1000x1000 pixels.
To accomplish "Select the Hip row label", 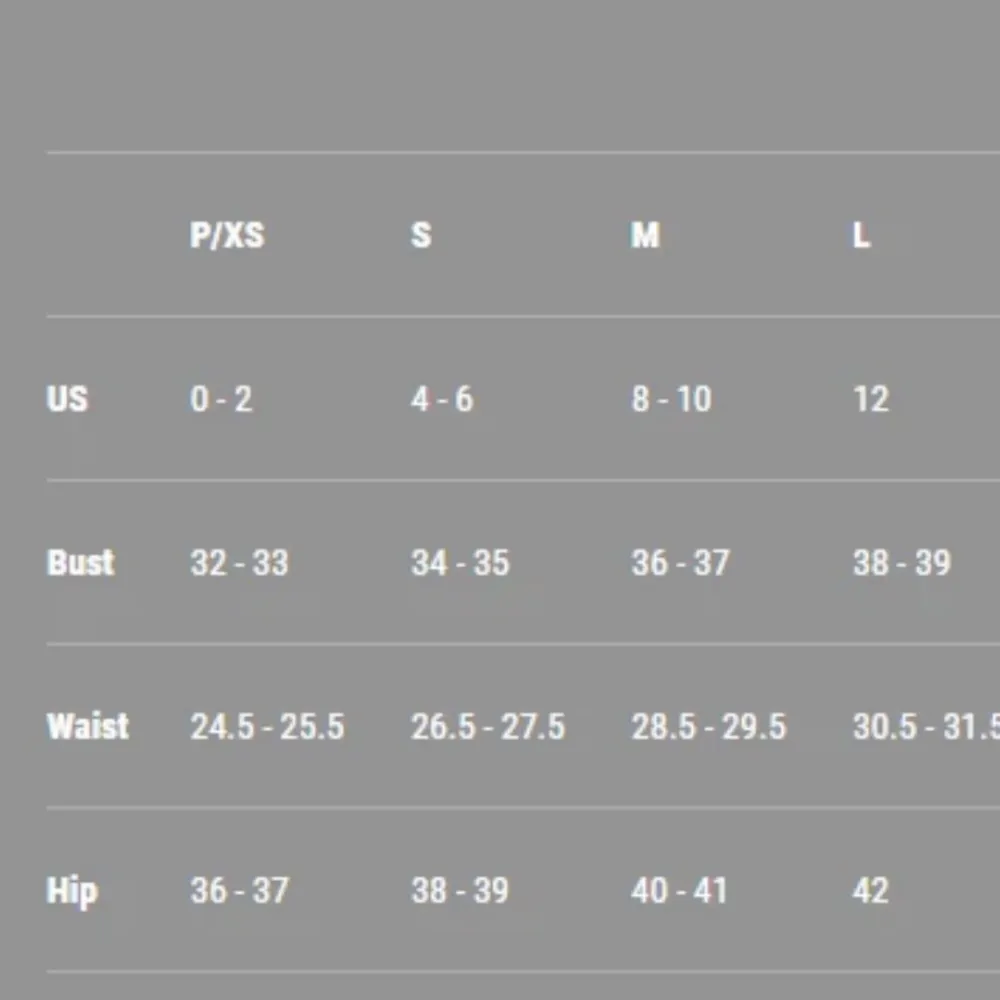I will coord(72,890).
